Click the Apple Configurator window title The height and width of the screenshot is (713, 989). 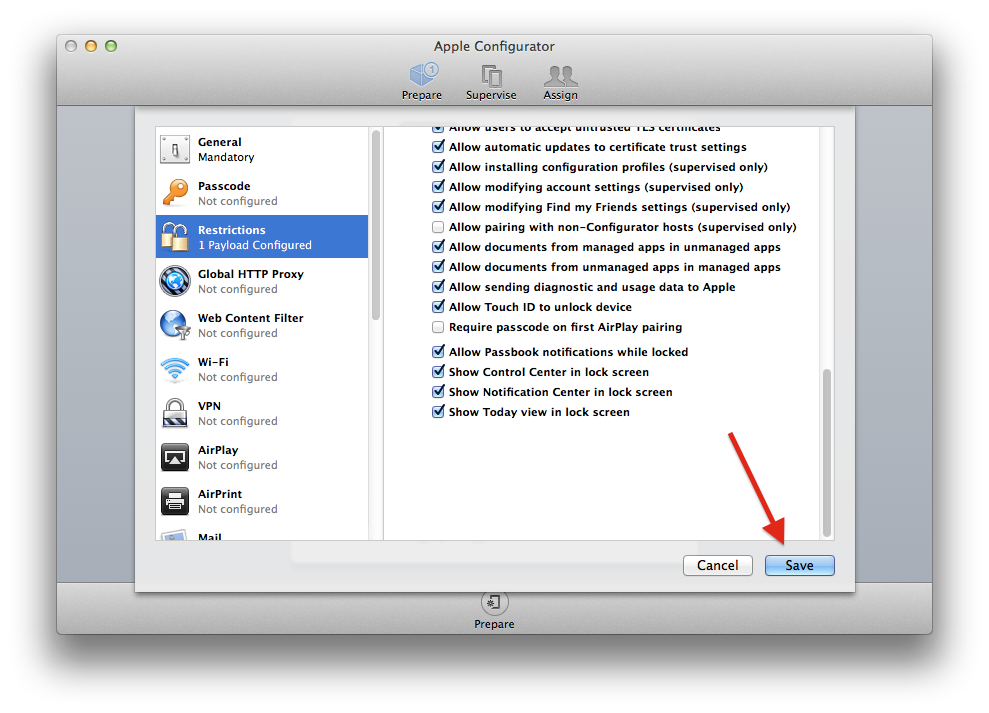pyautogui.click(x=494, y=46)
